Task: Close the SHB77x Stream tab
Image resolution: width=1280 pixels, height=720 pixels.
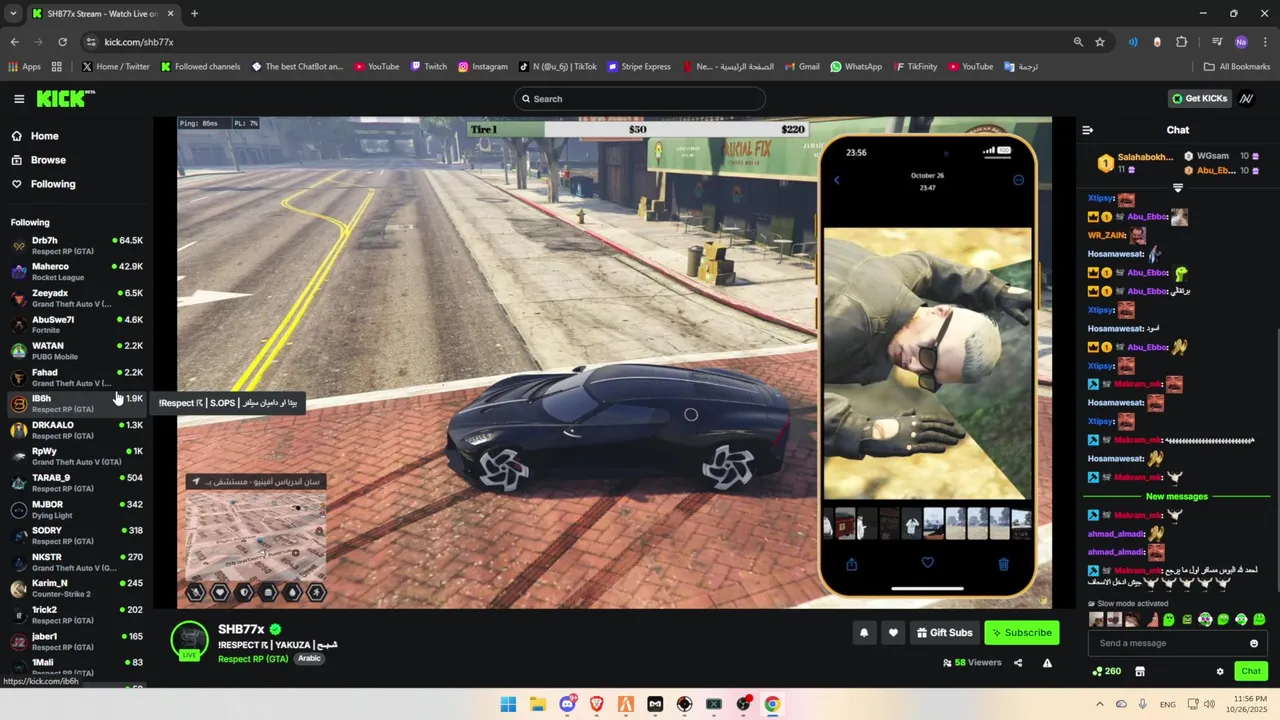Action: coord(170,13)
